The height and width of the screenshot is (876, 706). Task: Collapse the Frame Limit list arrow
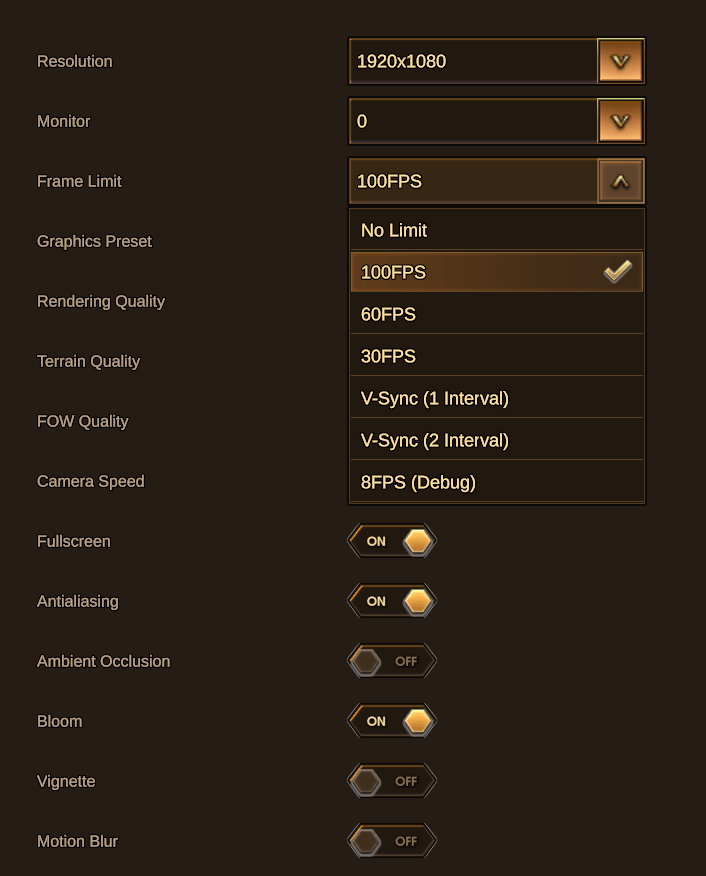[x=620, y=182]
